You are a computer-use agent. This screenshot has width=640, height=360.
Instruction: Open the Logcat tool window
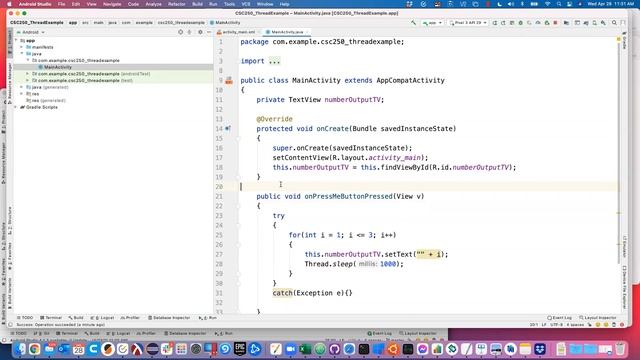[102, 318]
